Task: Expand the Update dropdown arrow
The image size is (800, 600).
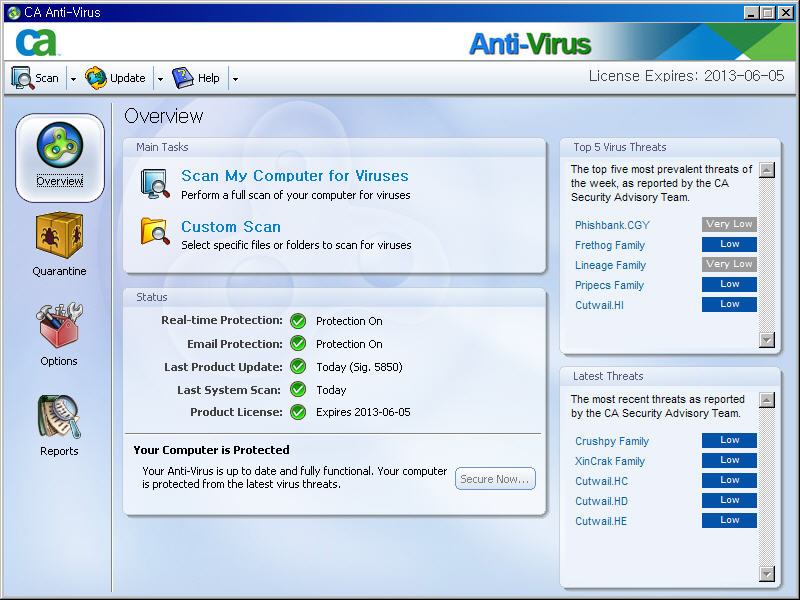Action: pos(160,79)
